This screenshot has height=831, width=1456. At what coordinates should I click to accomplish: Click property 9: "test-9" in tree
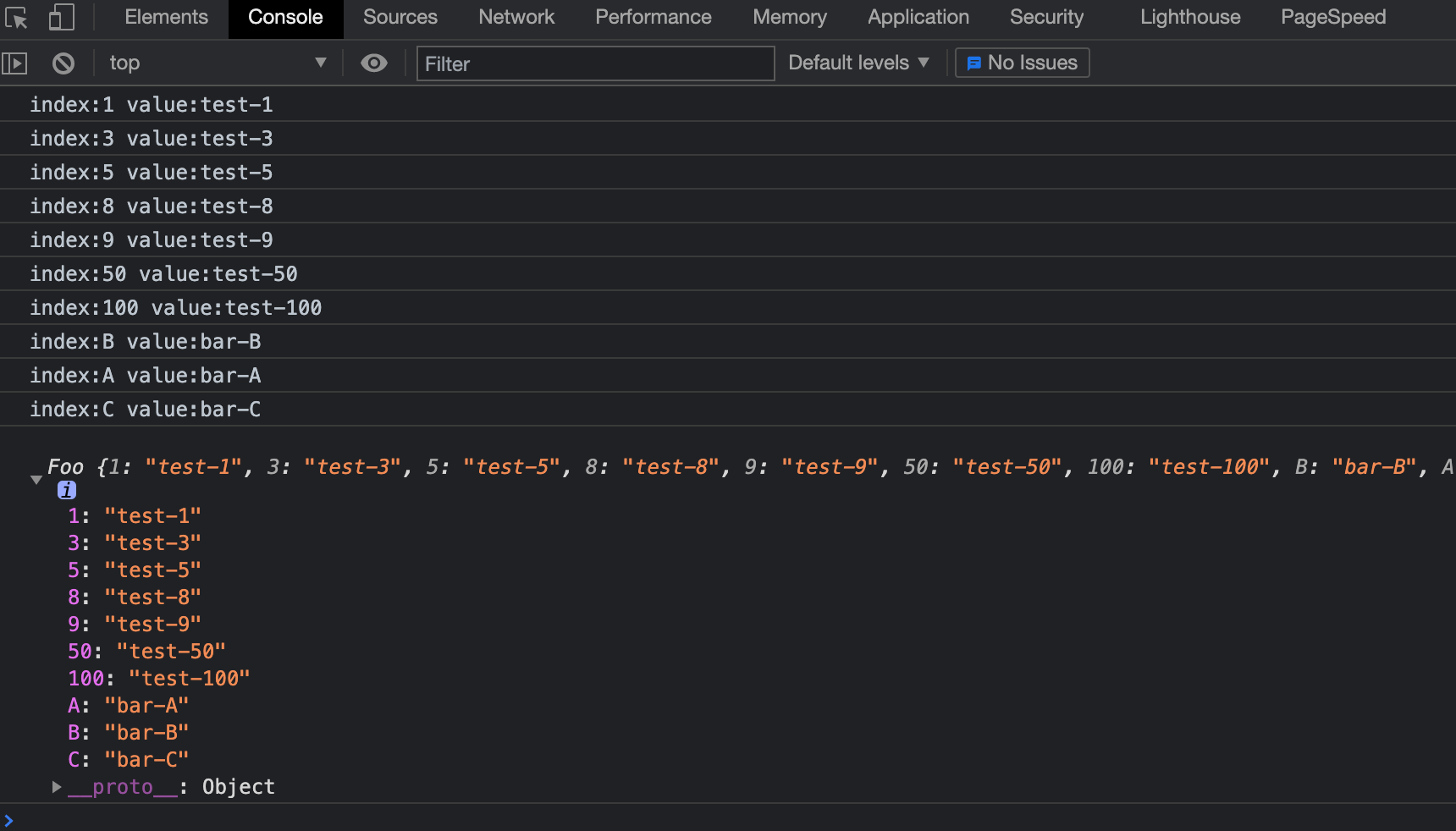point(135,625)
